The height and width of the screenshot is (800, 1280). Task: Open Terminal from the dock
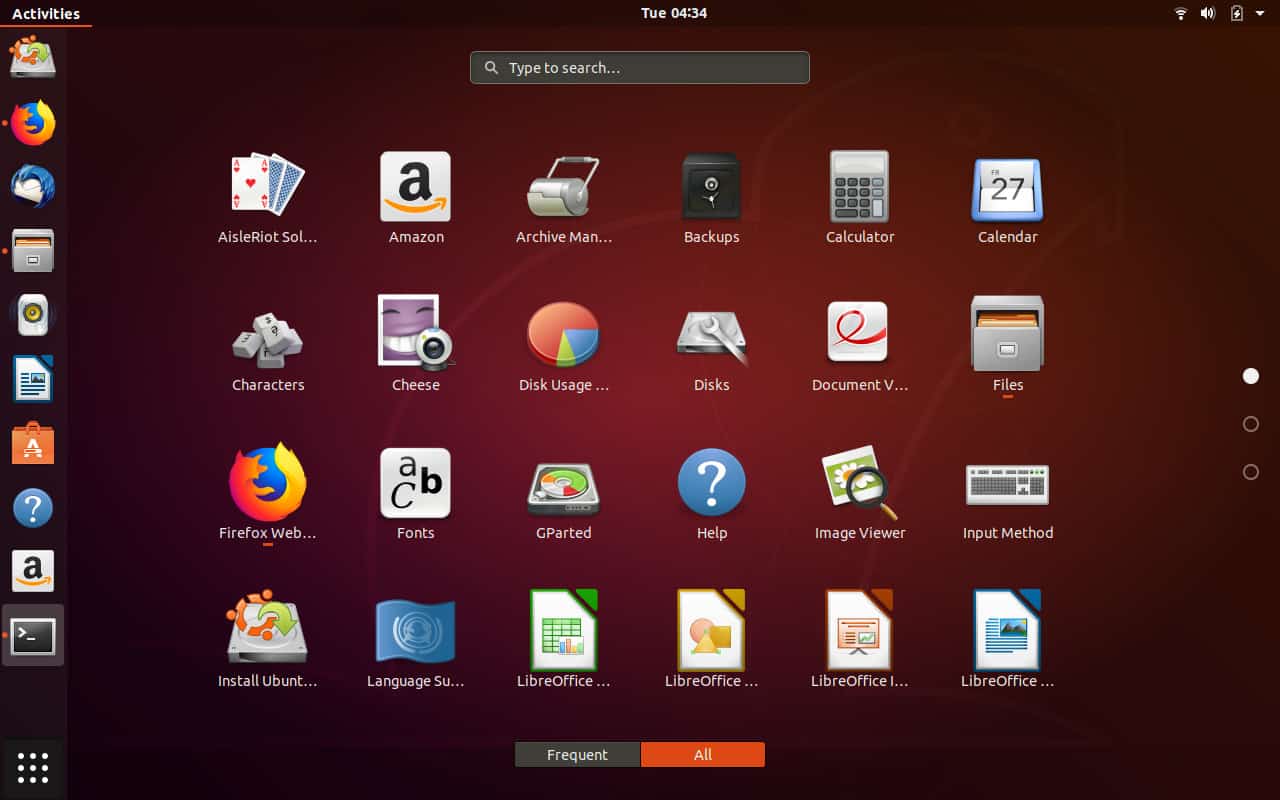[x=33, y=636]
